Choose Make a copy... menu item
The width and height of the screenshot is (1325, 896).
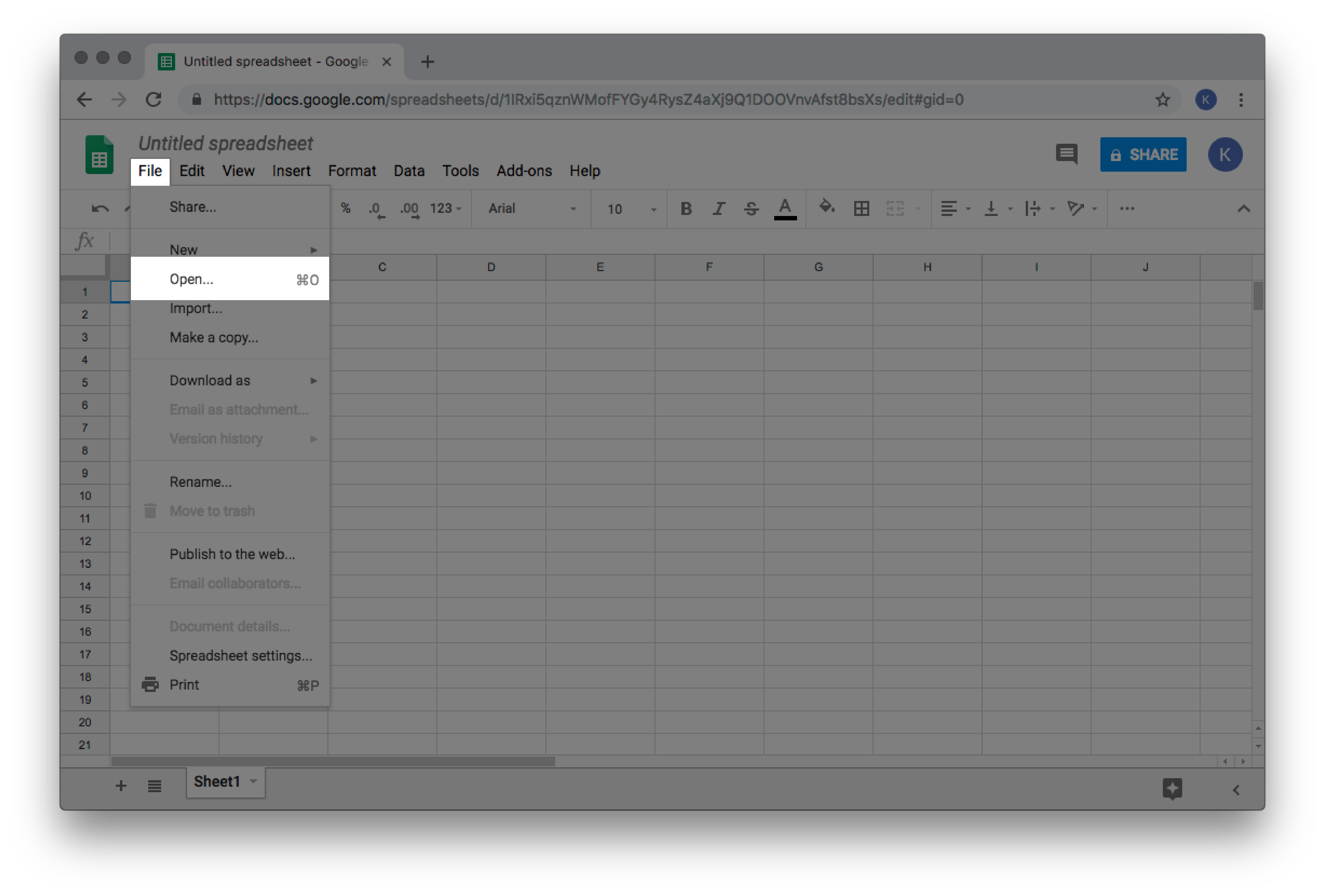coord(230,337)
